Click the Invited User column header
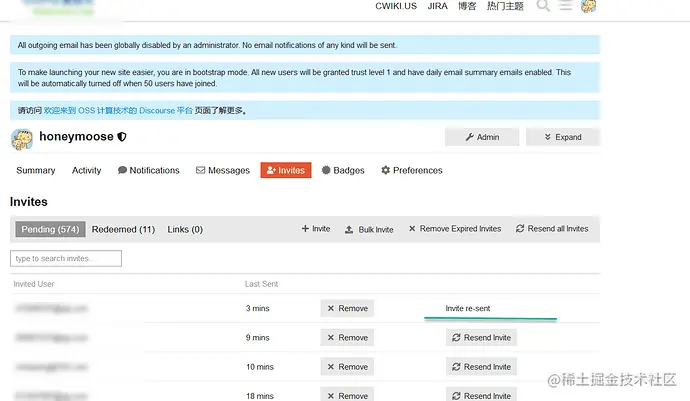The image size is (690, 401). (x=34, y=284)
